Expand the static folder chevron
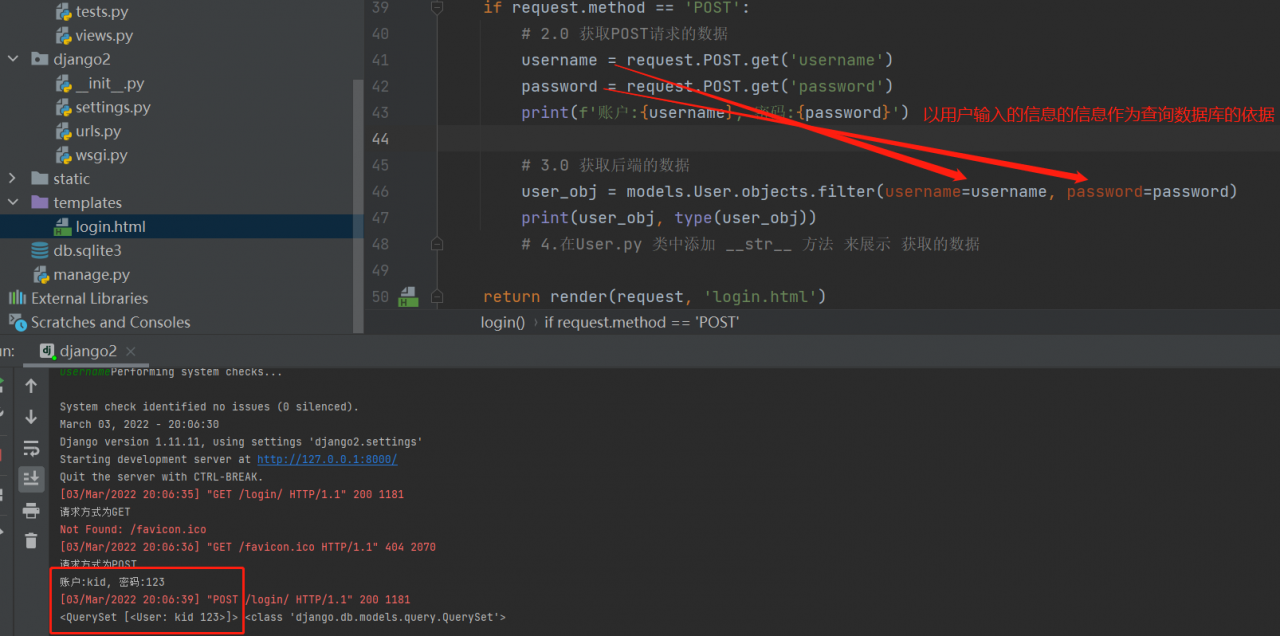Screen dimensions: 1280x636 13,179
